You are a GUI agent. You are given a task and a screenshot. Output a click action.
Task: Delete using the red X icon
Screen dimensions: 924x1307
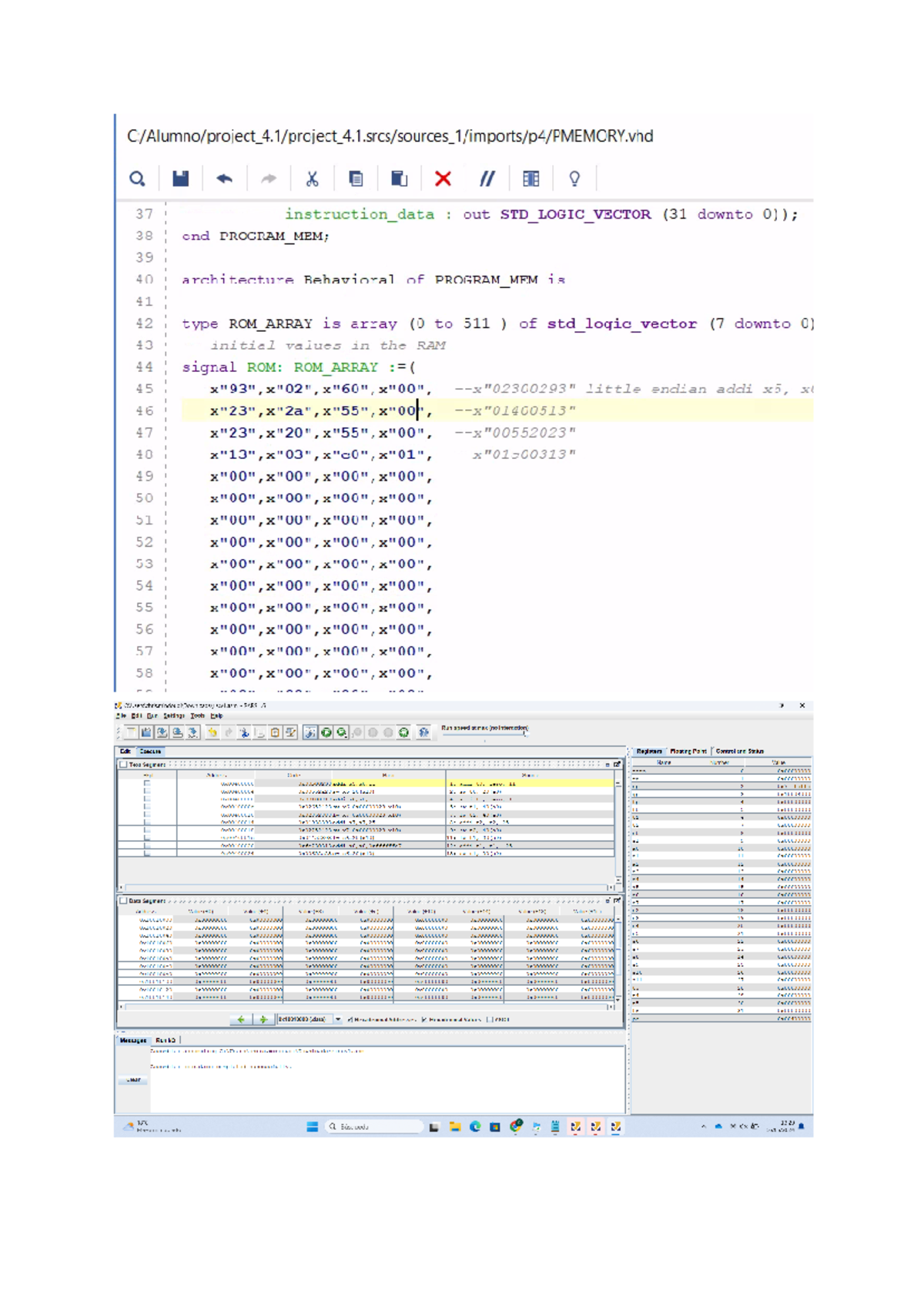click(443, 179)
